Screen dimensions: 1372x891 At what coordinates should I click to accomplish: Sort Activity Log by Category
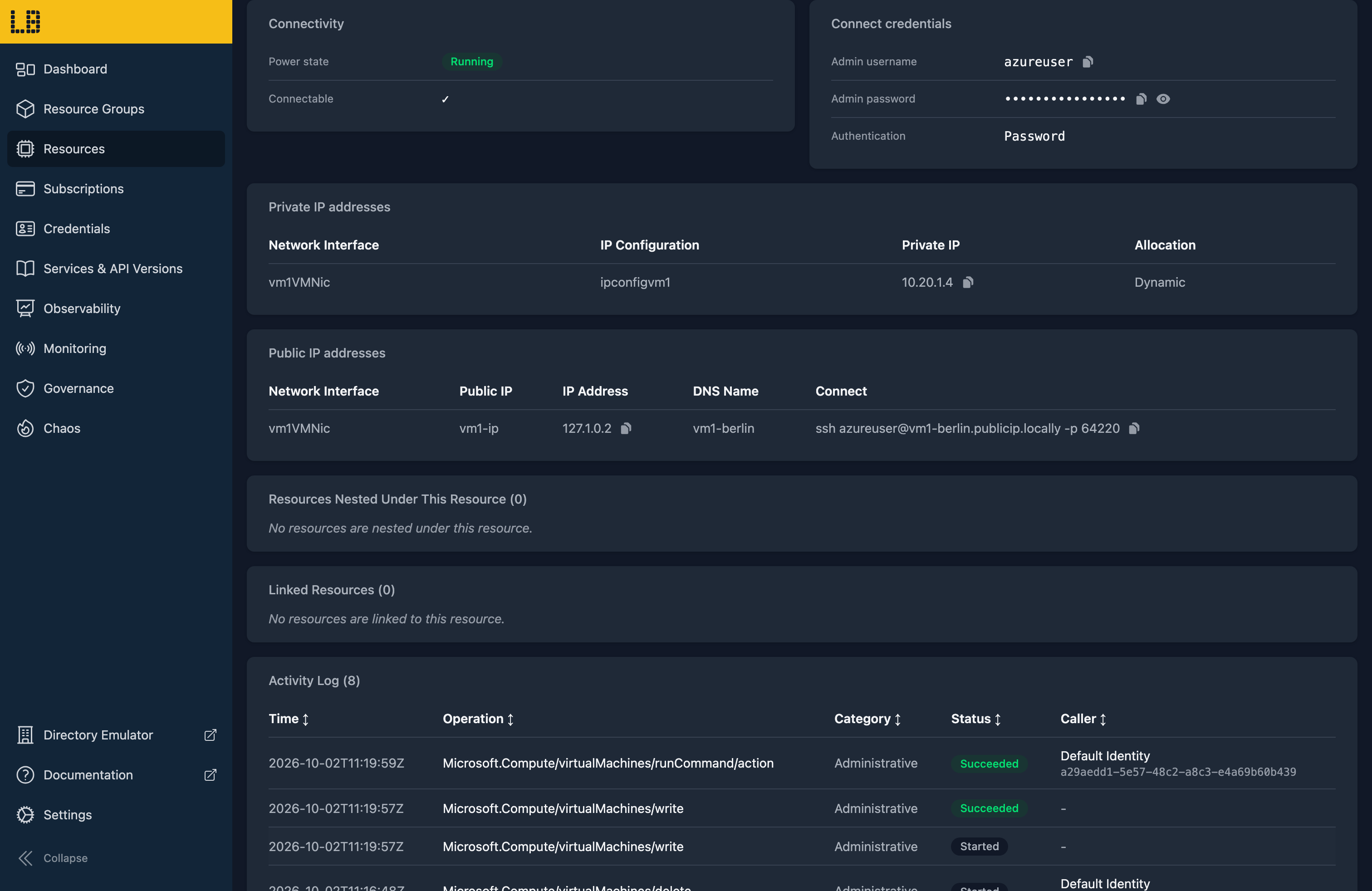pos(867,719)
